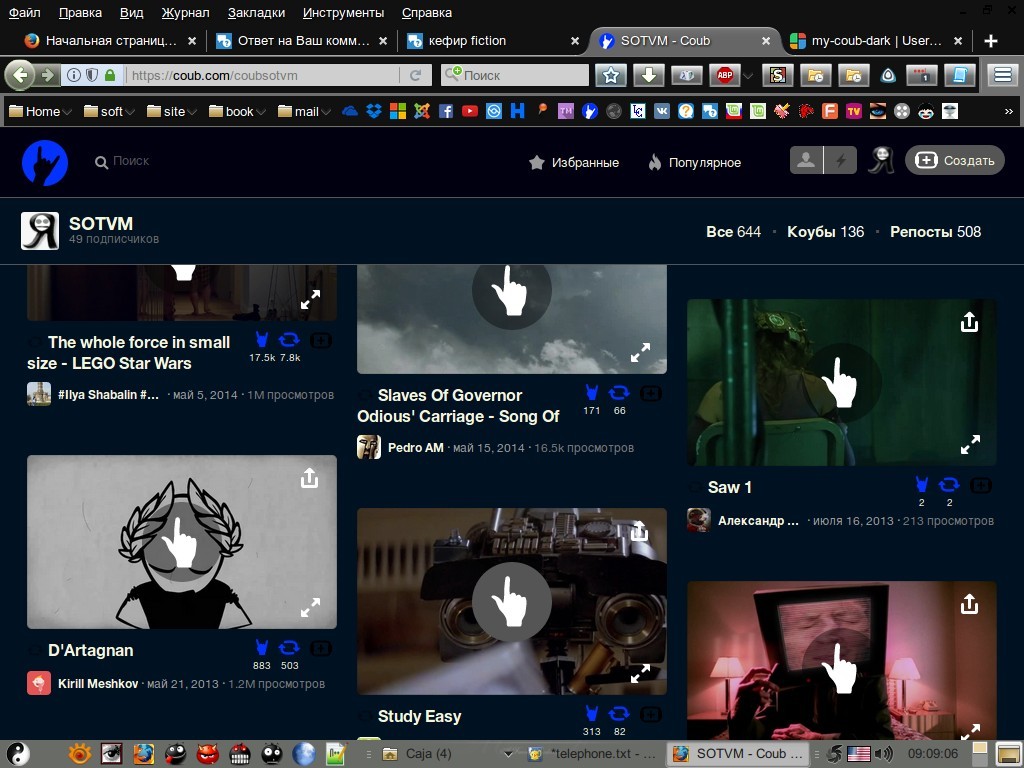Open the Закладки menu

pyautogui.click(x=256, y=13)
